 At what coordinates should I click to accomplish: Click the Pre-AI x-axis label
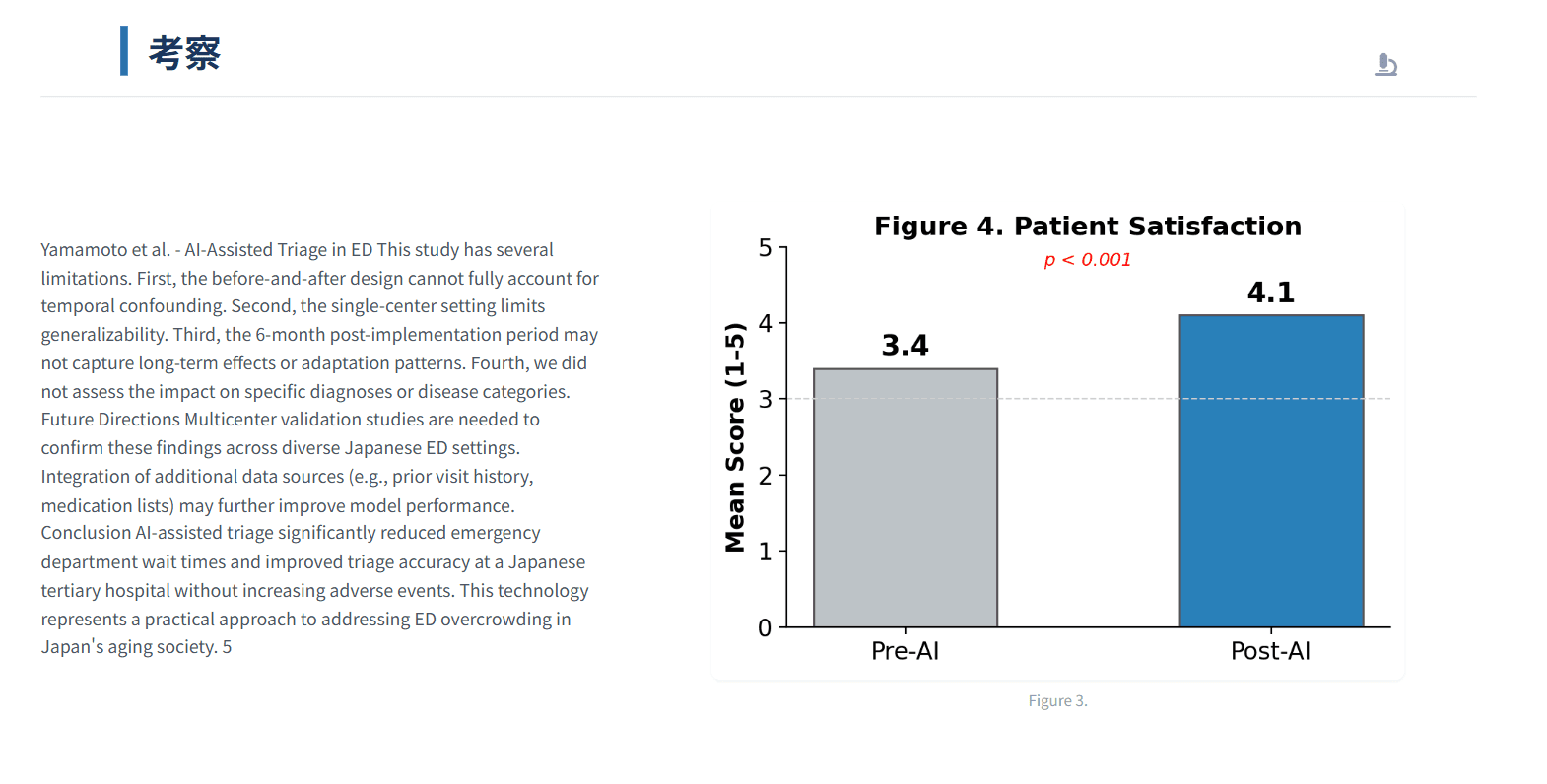905,651
